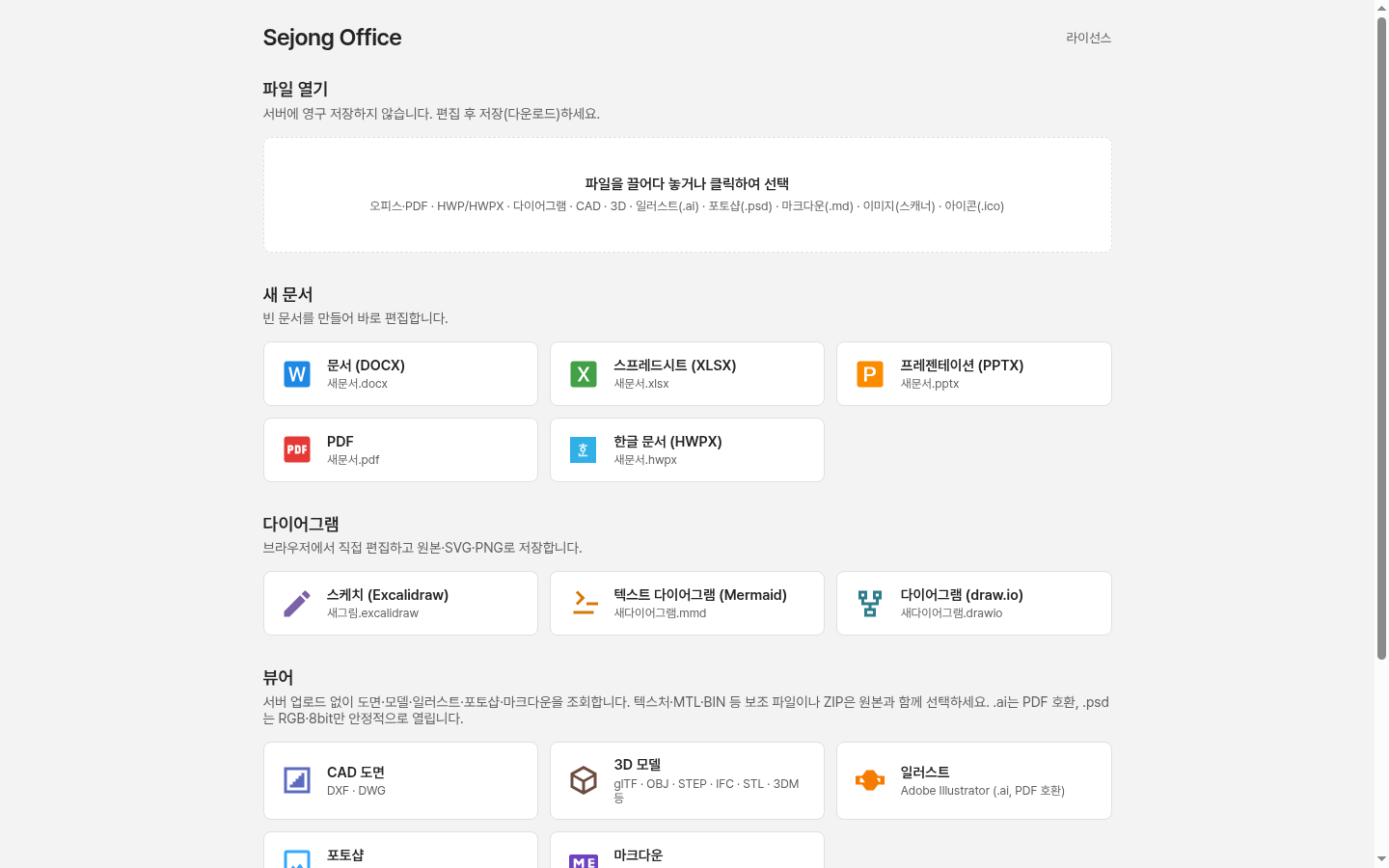Click the orange P presentation icon
Viewport: 1389px width, 868px height.
coord(870,374)
